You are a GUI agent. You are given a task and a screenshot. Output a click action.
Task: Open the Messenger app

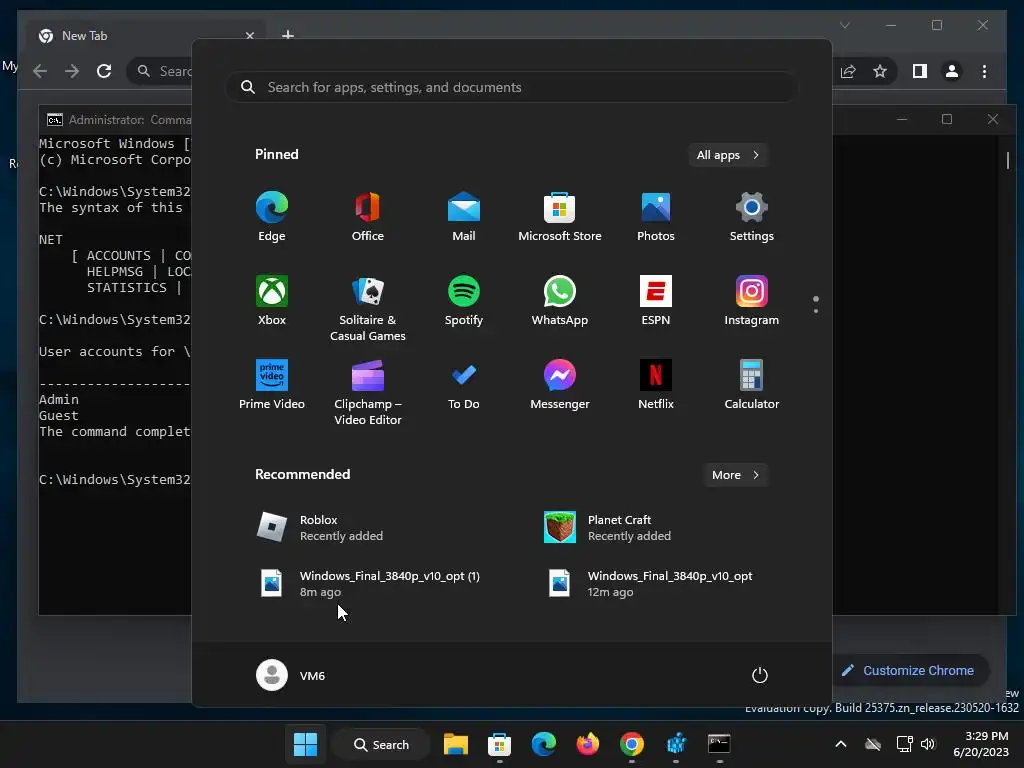[x=560, y=385]
